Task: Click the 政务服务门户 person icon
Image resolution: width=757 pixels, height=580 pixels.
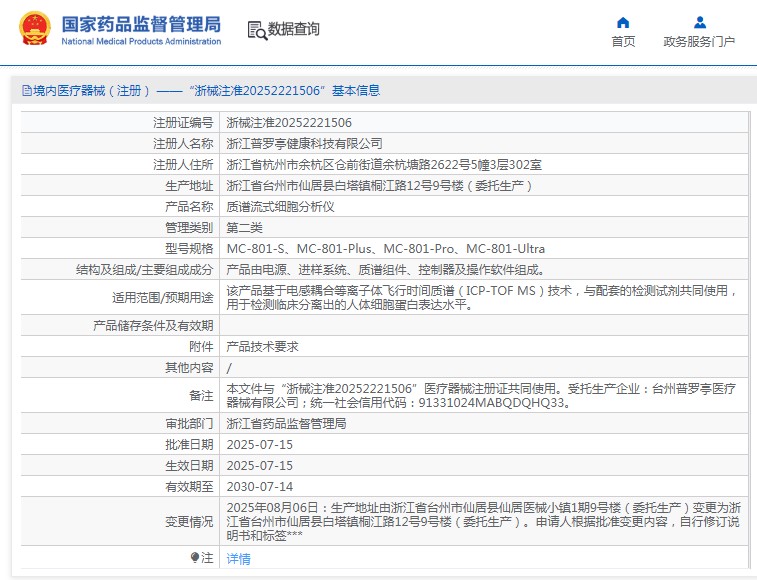Action: (699, 23)
